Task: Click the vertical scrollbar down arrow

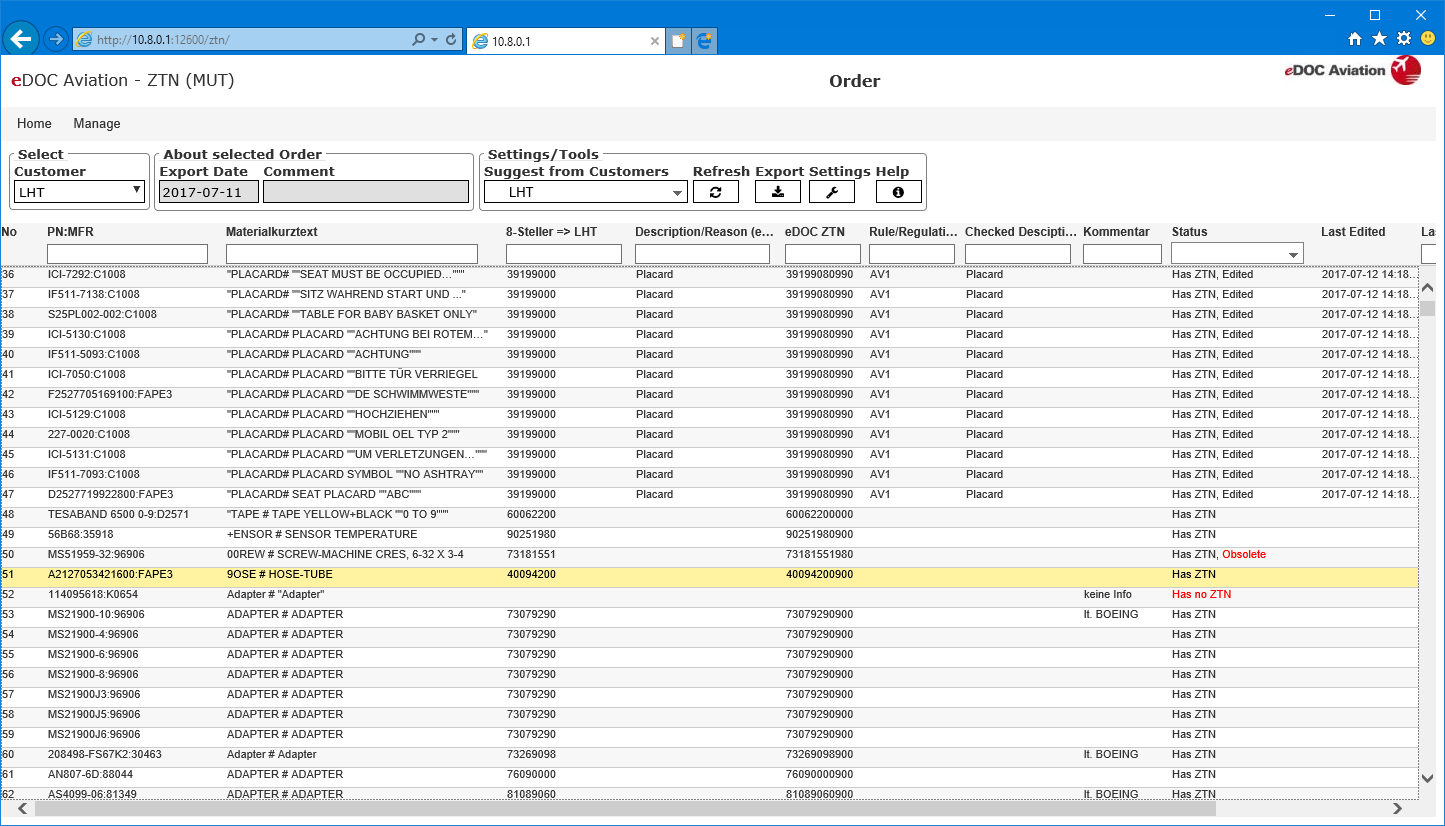Action: [x=1427, y=778]
